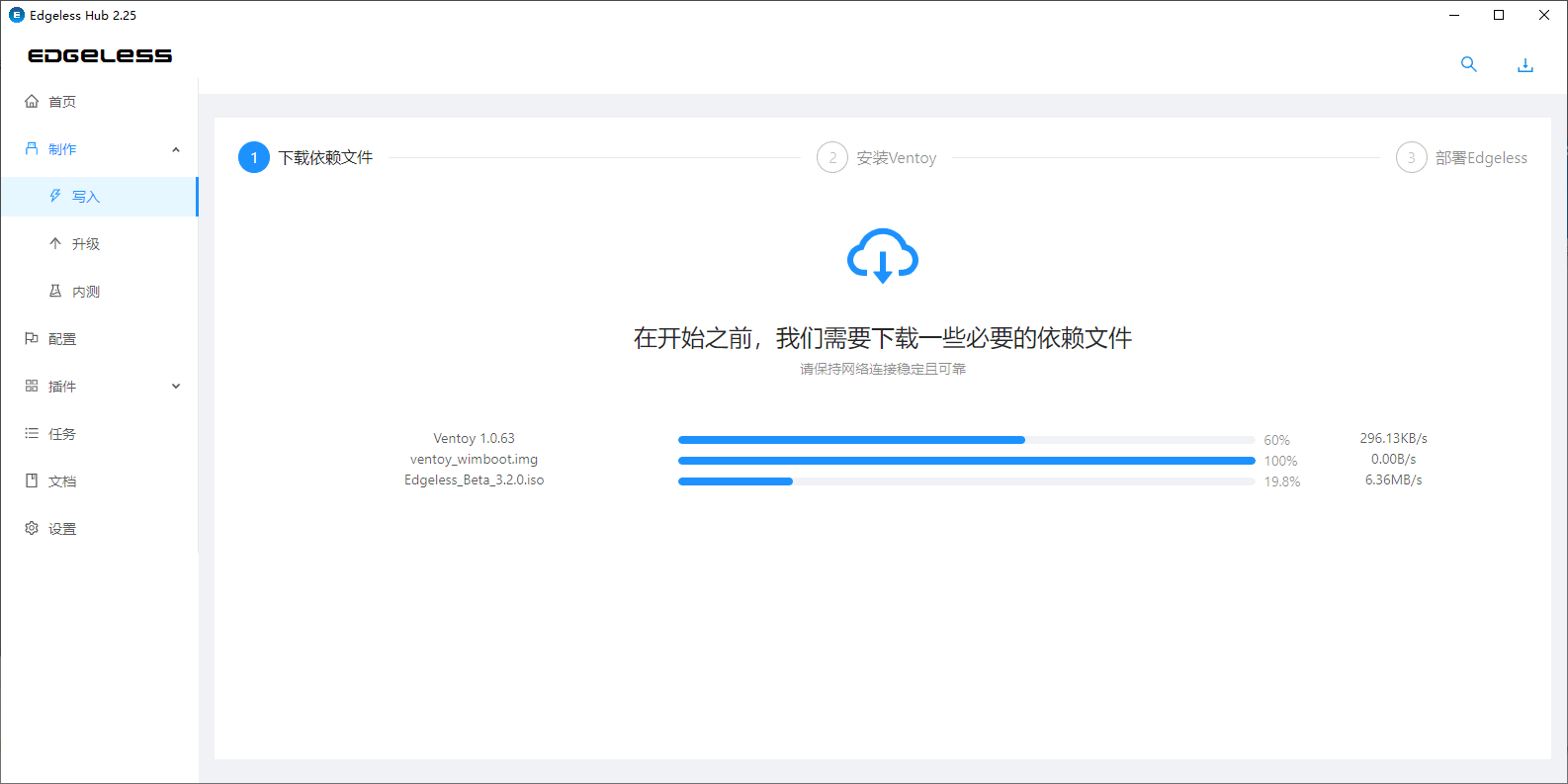The height and width of the screenshot is (784, 1568).
Task: Click the Edgeless Hub title bar app icon
Action: (16, 15)
